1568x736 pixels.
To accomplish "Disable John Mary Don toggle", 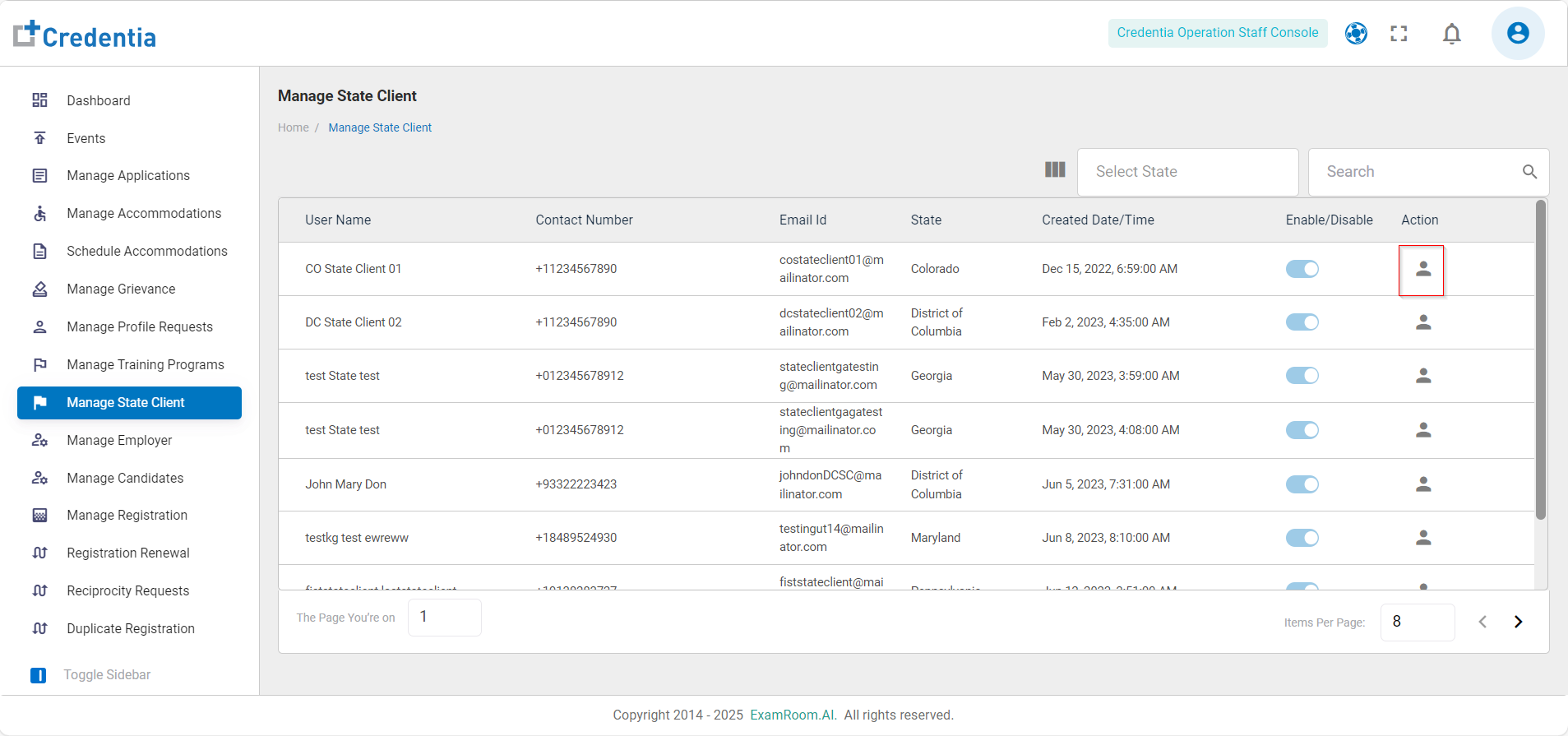I will click(1302, 484).
